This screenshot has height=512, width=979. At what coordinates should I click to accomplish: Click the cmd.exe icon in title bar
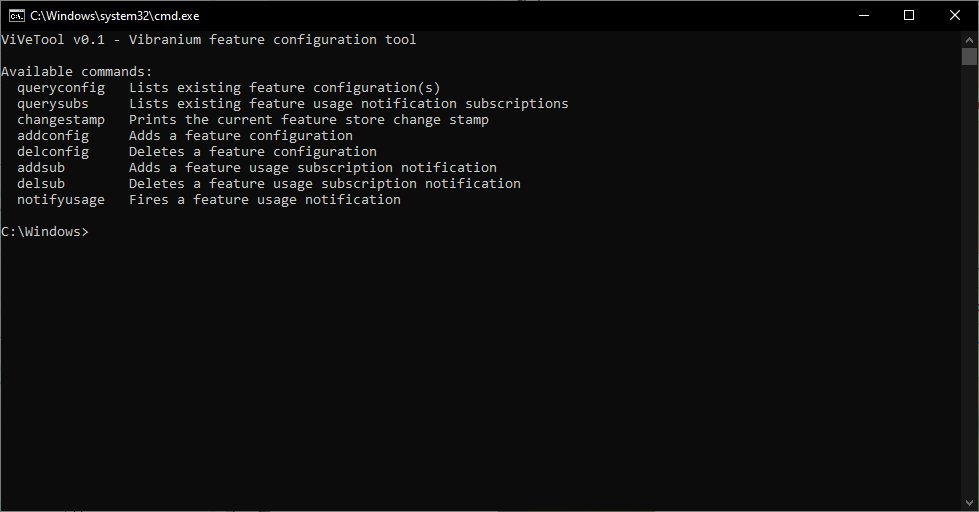coord(17,16)
